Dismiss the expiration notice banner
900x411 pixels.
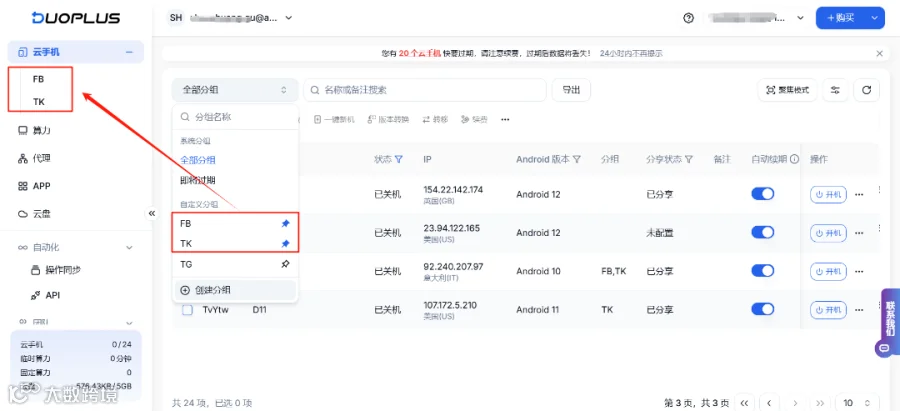tap(879, 53)
